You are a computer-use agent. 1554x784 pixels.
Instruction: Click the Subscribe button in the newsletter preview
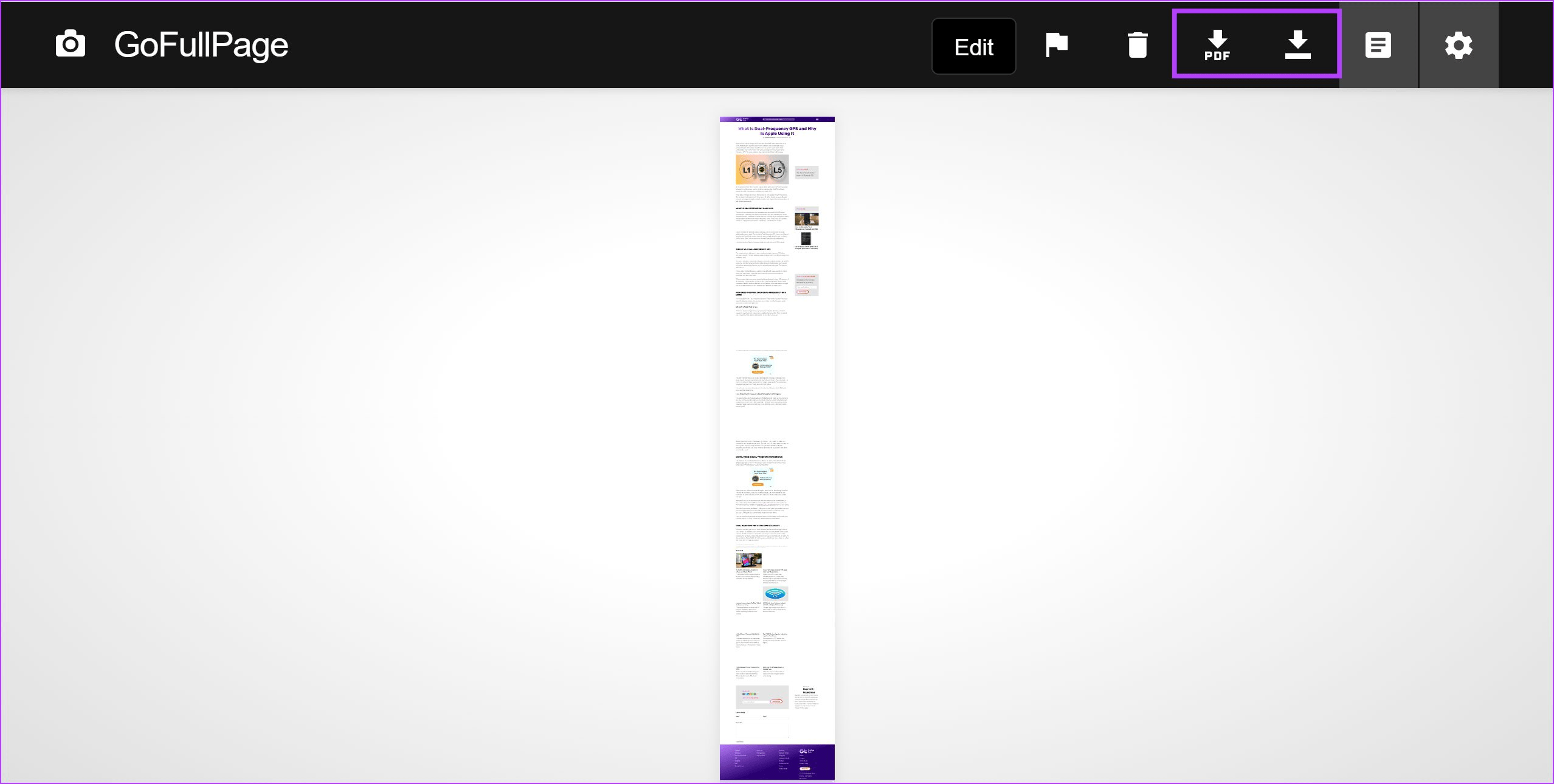[776, 701]
